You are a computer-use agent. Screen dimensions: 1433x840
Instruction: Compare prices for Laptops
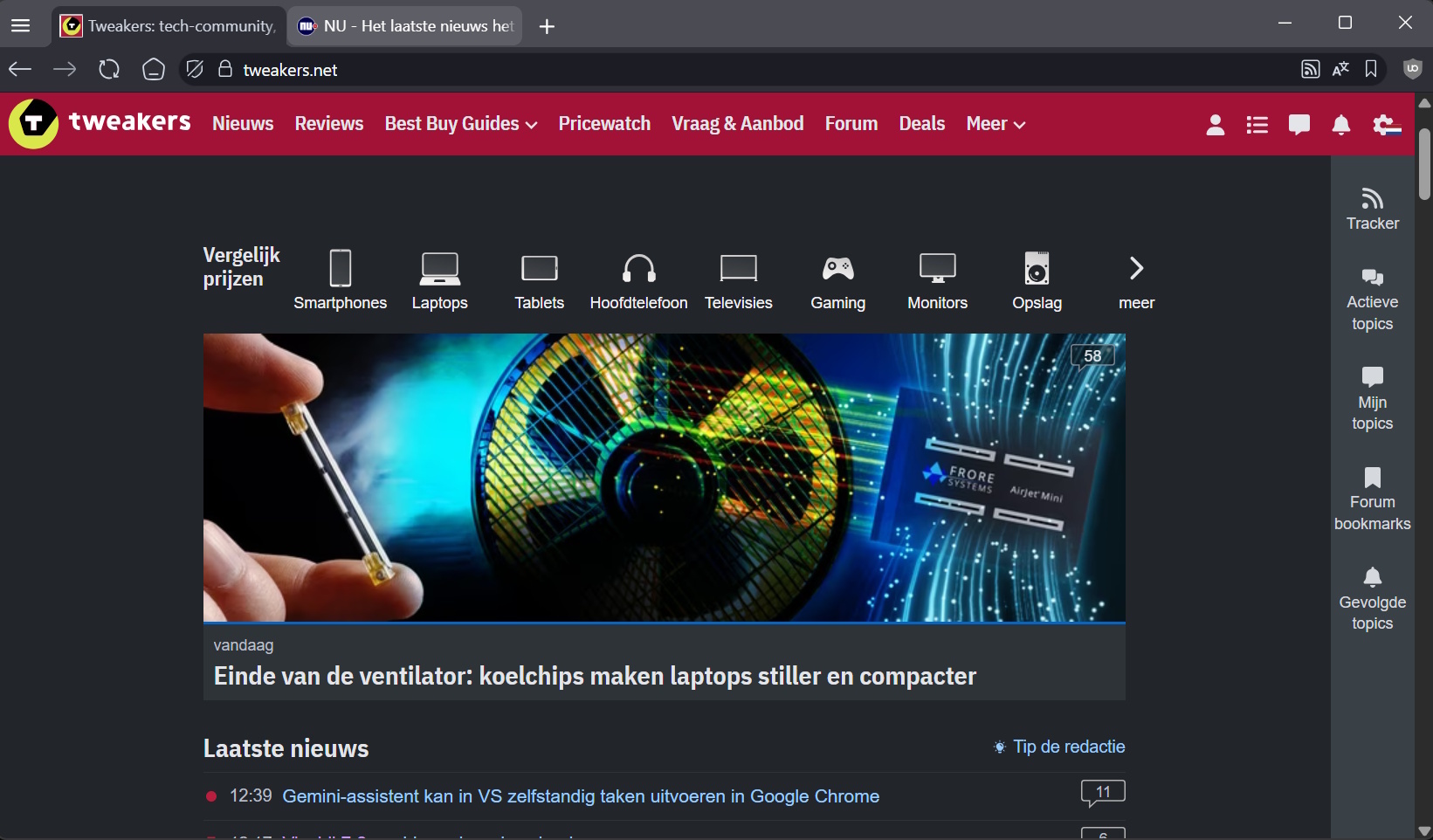pyautogui.click(x=440, y=280)
